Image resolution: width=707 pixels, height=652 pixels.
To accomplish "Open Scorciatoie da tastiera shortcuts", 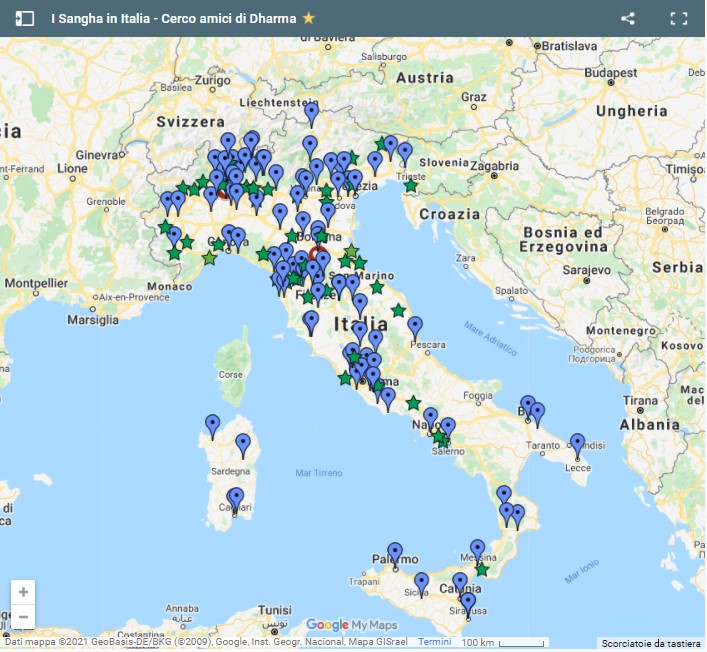I will pyautogui.click(x=651, y=643).
